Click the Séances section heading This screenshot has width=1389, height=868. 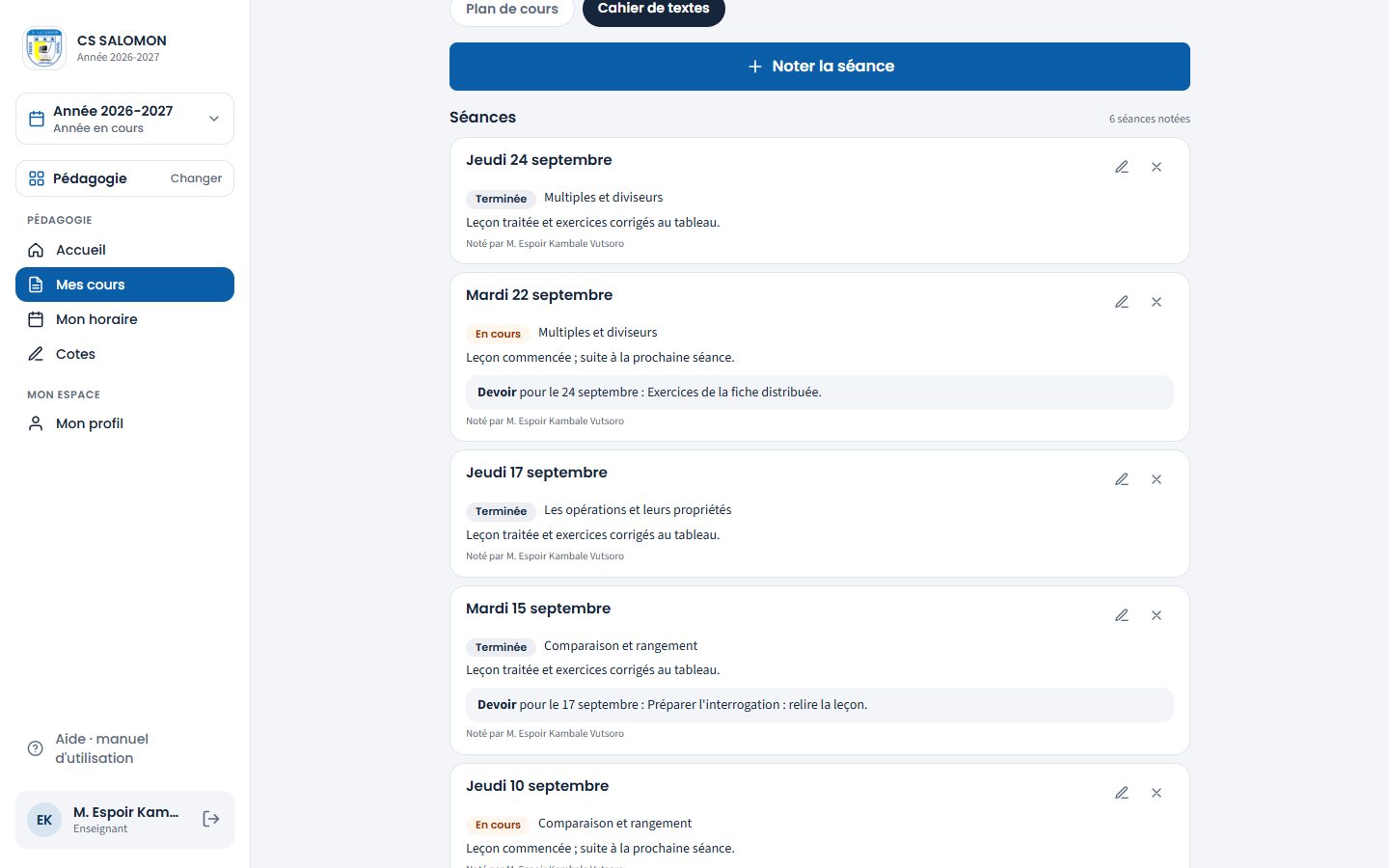pos(482,118)
